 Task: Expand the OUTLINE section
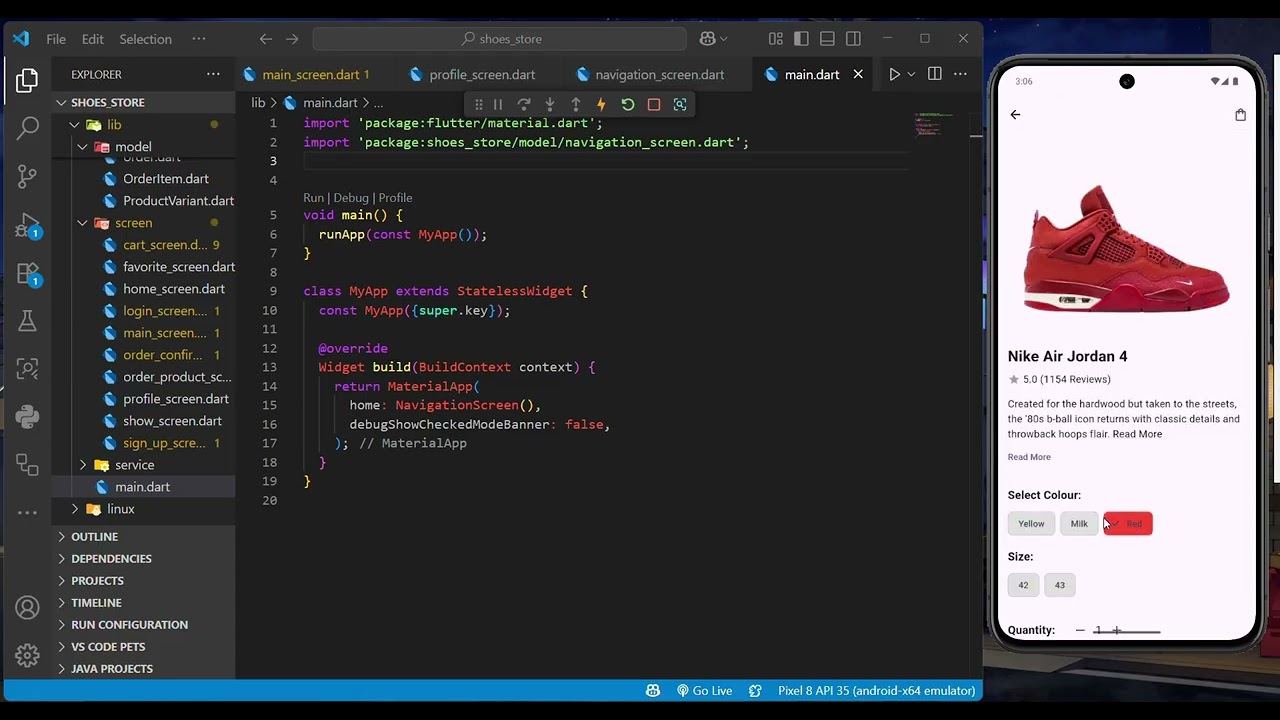tap(94, 537)
